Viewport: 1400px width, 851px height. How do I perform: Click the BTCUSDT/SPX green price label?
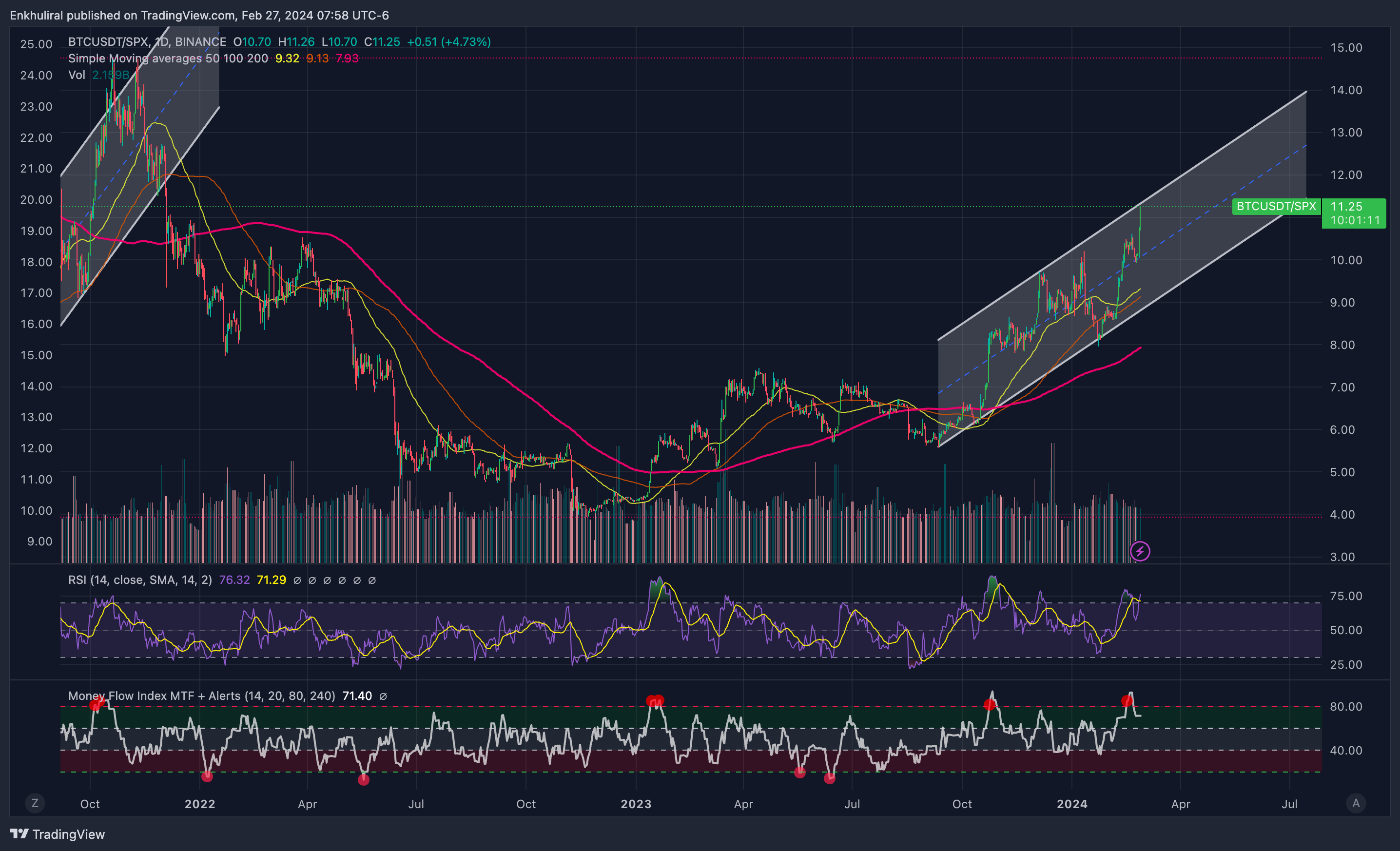pos(1276,206)
